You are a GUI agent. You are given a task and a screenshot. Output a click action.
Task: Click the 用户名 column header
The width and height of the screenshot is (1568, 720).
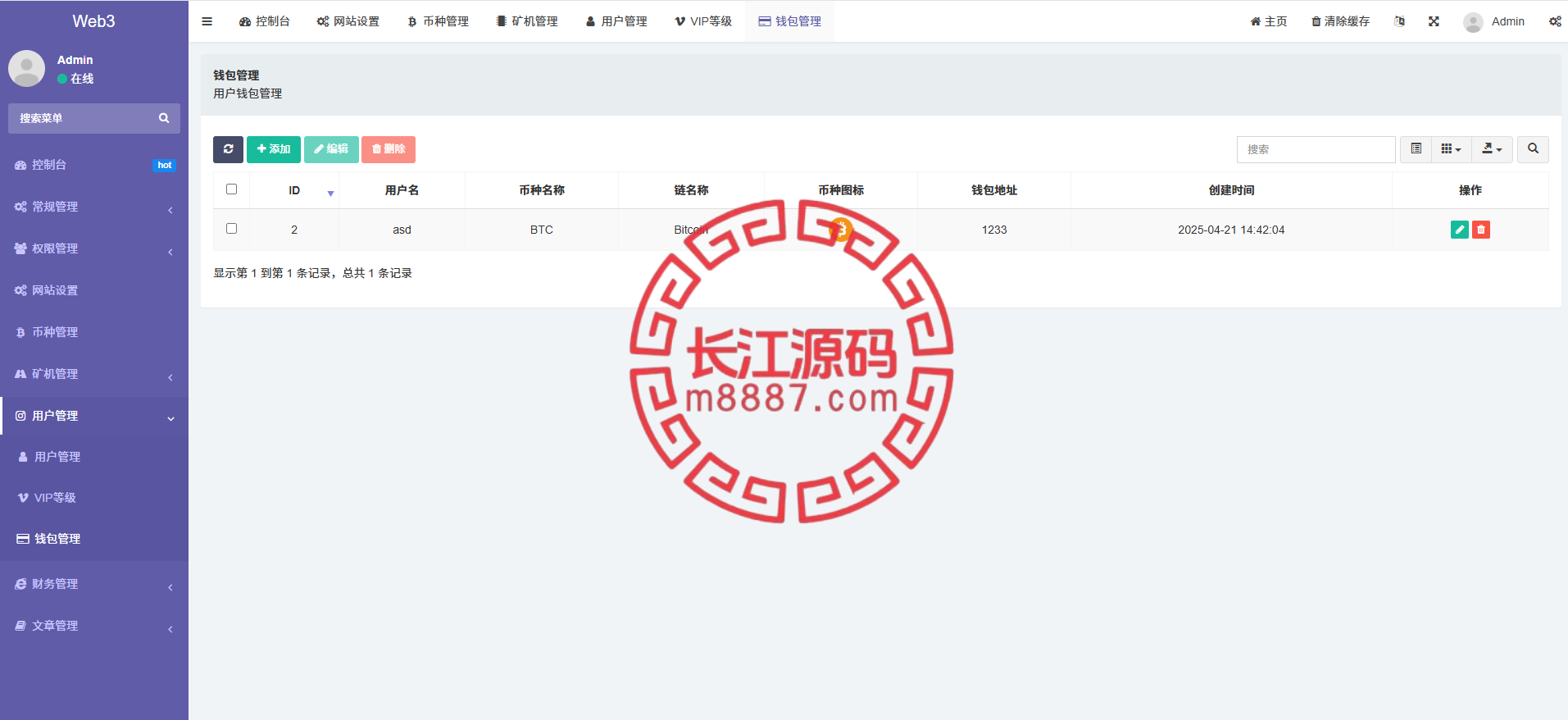pyautogui.click(x=402, y=190)
